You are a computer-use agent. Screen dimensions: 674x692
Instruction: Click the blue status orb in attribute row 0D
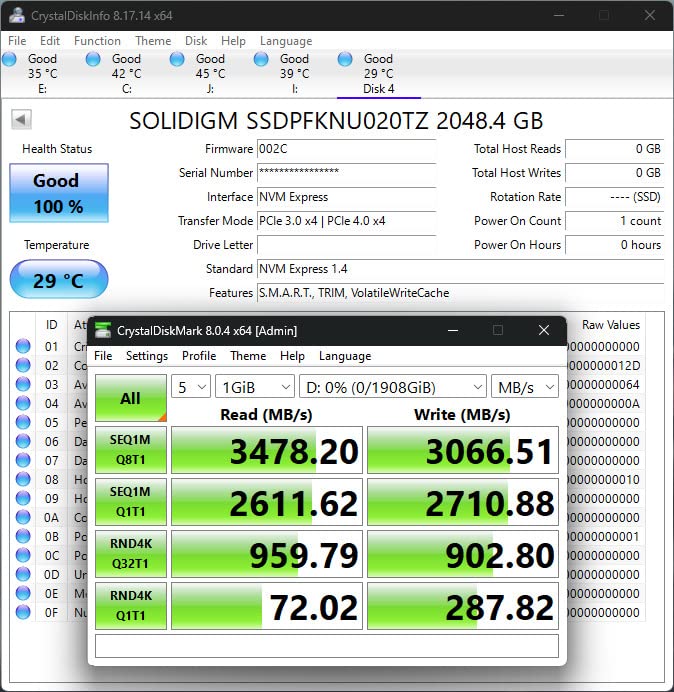23,574
